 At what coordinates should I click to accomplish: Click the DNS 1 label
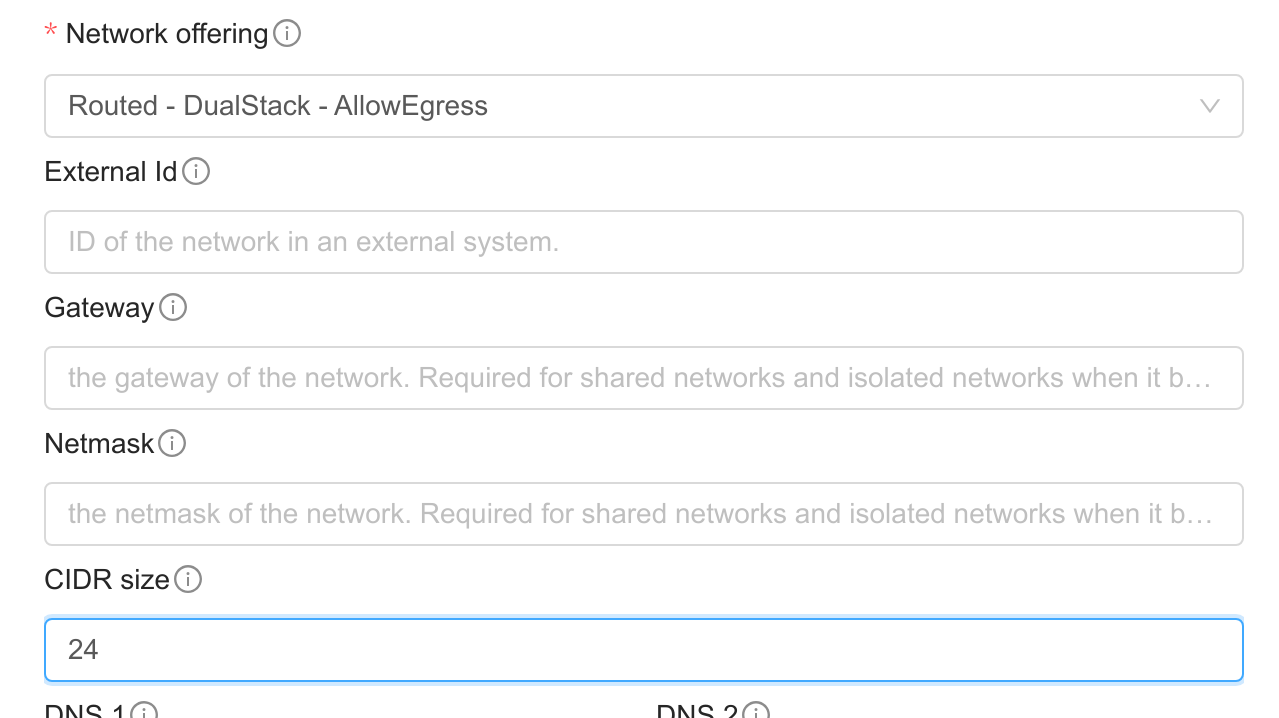[85, 713]
